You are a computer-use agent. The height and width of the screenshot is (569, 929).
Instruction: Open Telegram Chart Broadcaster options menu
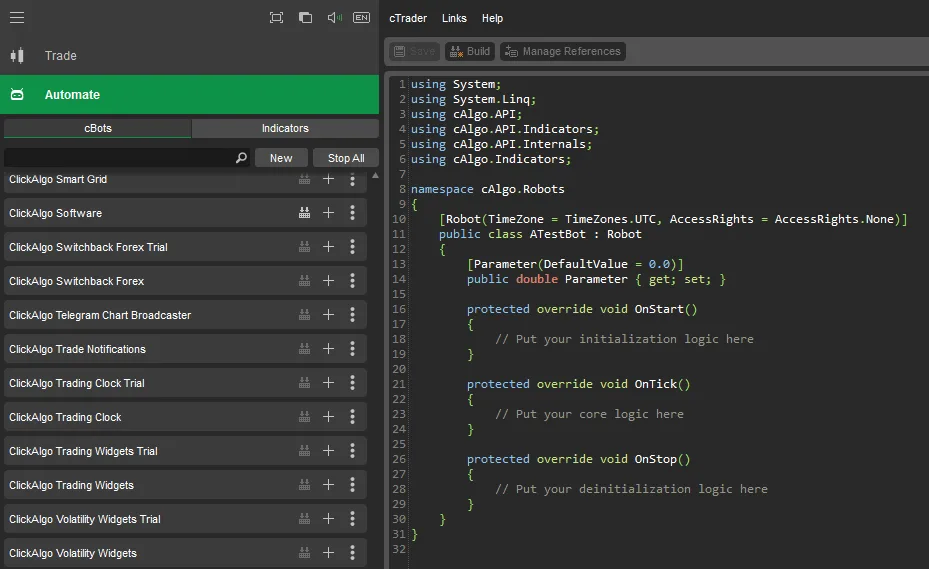click(x=353, y=315)
